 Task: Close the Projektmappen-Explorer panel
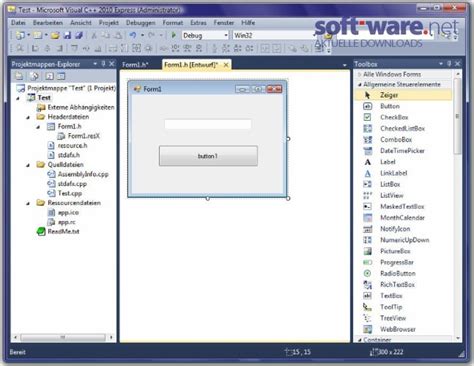coord(112,63)
